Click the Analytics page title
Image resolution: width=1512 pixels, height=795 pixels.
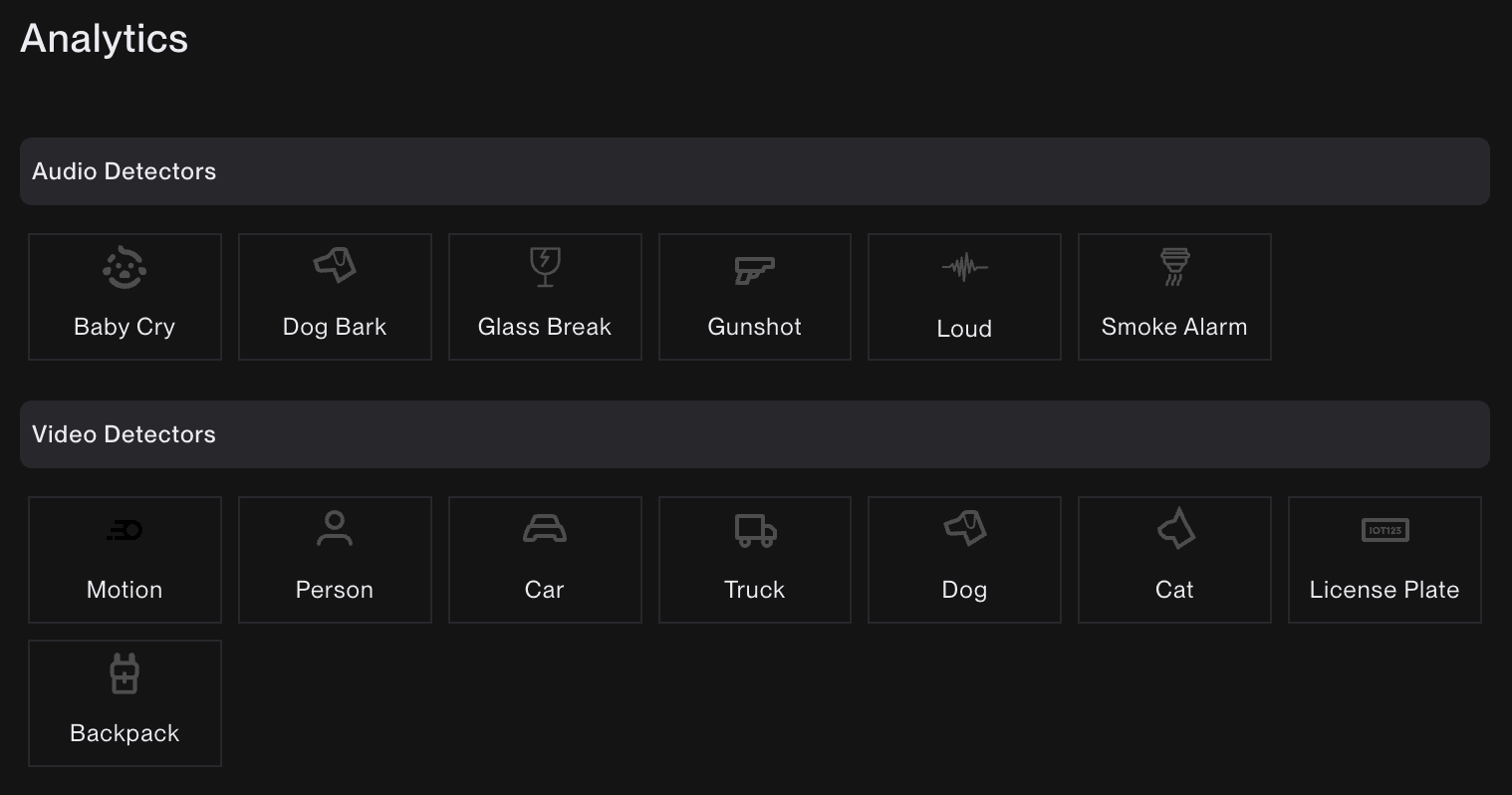click(x=105, y=39)
